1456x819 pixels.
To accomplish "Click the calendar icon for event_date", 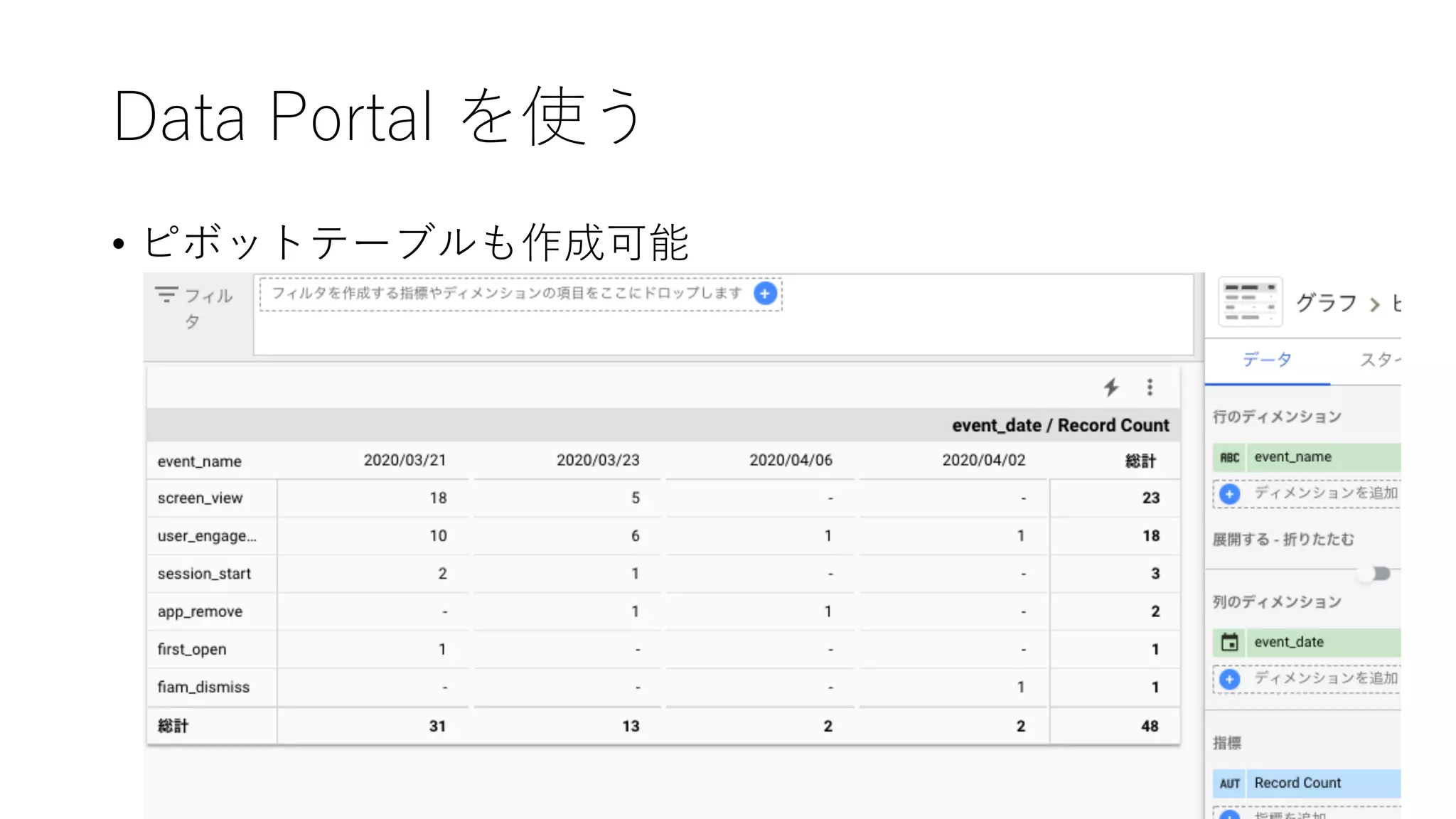I will coord(1229,643).
